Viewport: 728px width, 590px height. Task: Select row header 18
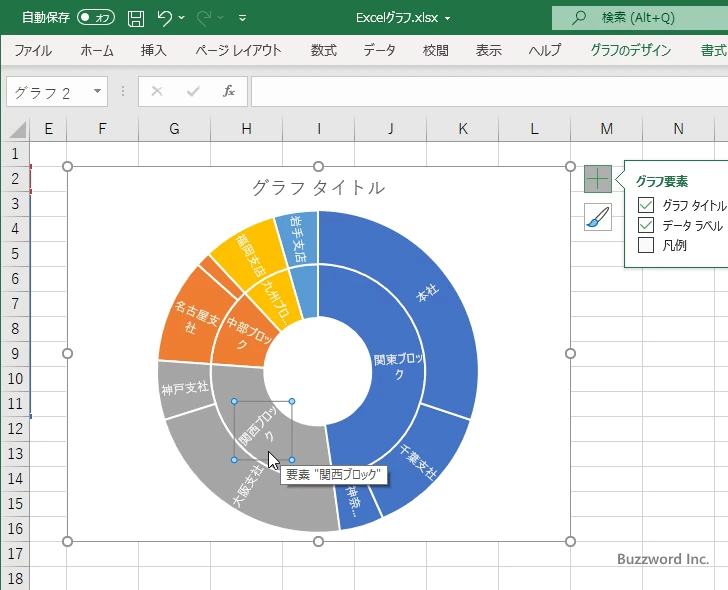(15, 578)
